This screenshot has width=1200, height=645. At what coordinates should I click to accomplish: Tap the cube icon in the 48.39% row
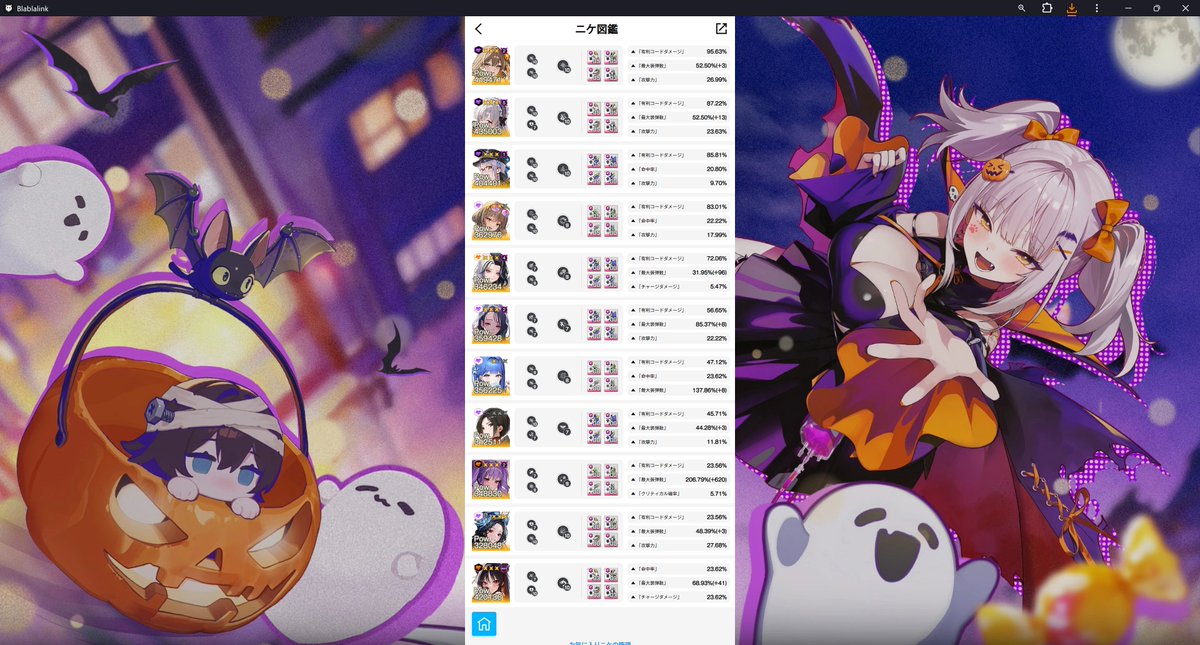(x=563, y=532)
